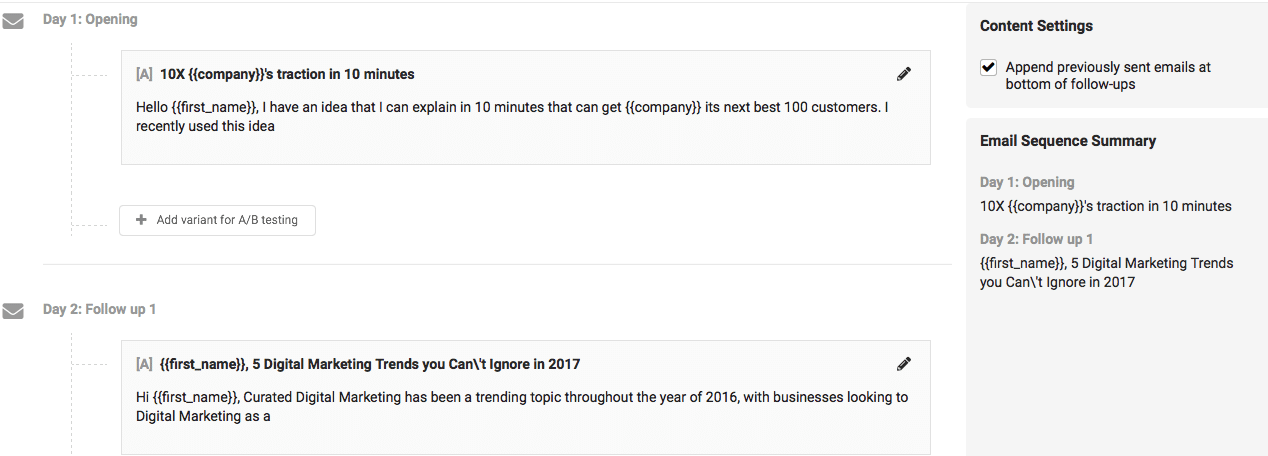This screenshot has width=1268, height=456.
Task: Click the 10X traction subject in the summary panel
Action: [x=1106, y=206]
